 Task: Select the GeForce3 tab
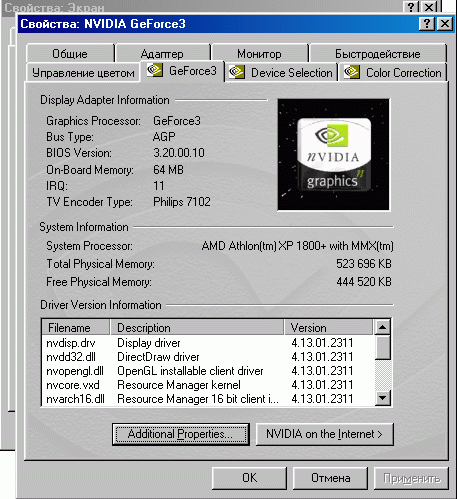coord(182,71)
